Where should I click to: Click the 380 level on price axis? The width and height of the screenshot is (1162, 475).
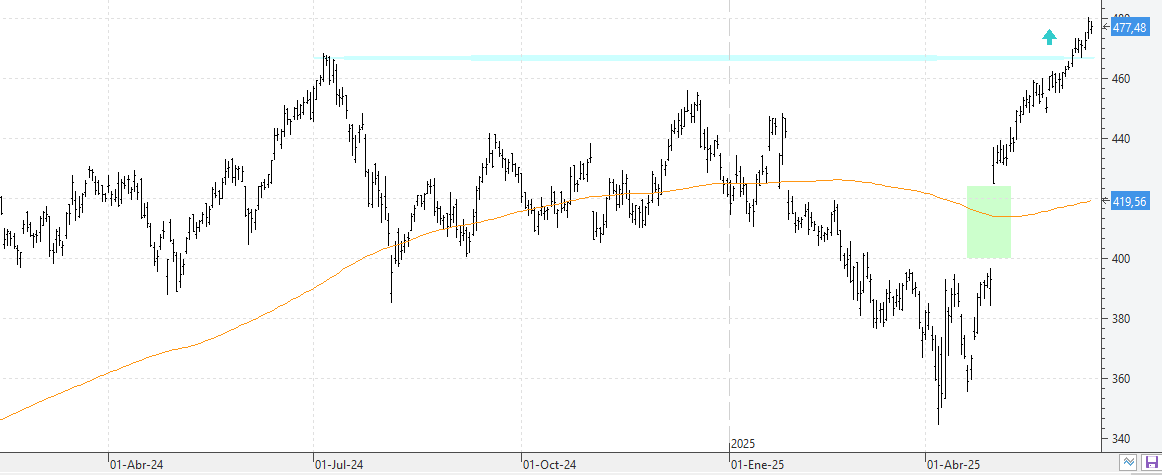coord(1120,319)
